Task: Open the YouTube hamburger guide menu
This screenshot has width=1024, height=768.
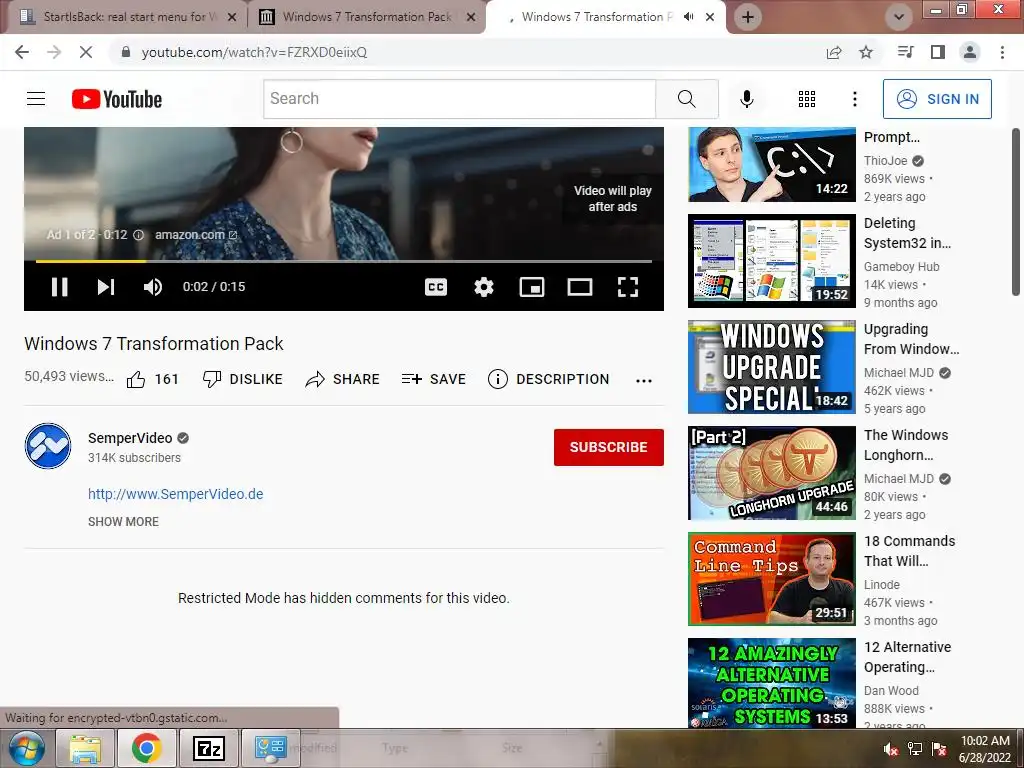Action: 36,99
